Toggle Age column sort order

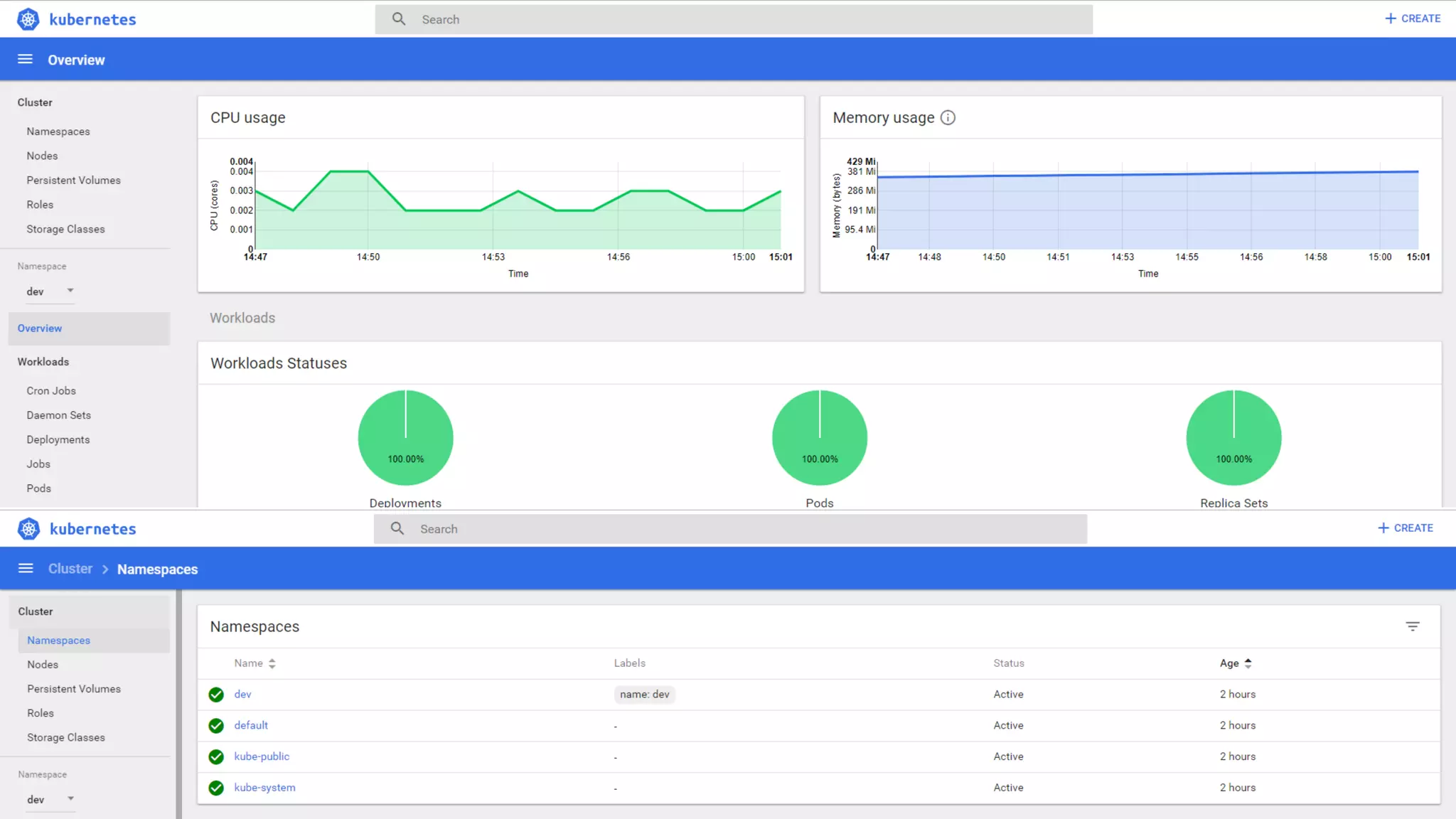1248,663
